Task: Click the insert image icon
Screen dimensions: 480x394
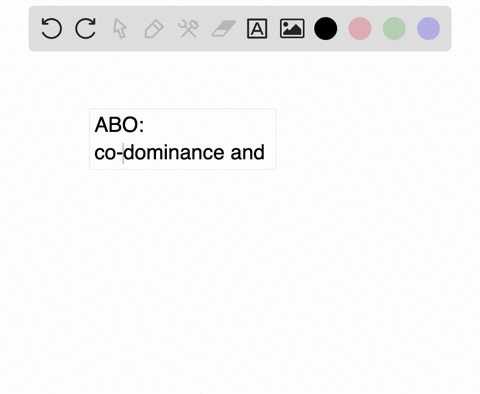Action: pyautogui.click(x=292, y=29)
